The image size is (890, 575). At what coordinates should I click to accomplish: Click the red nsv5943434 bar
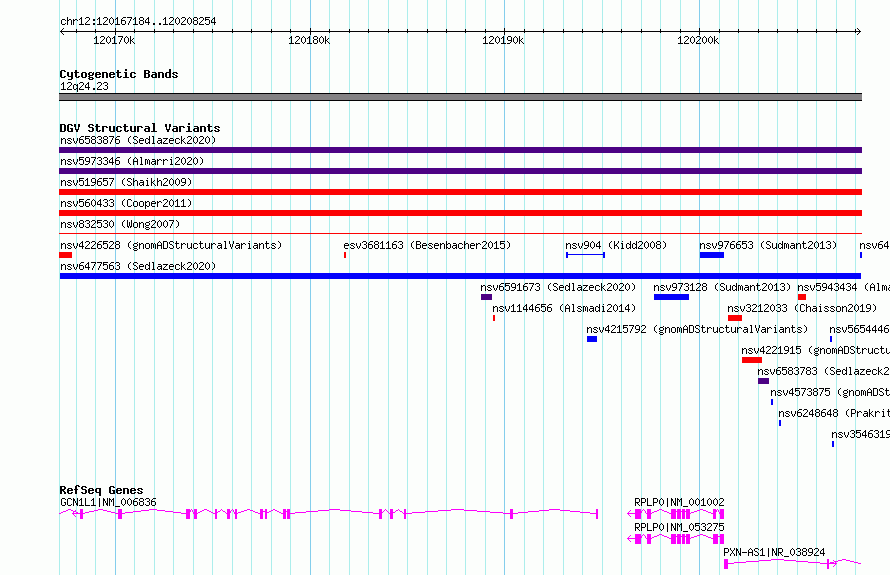(802, 297)
